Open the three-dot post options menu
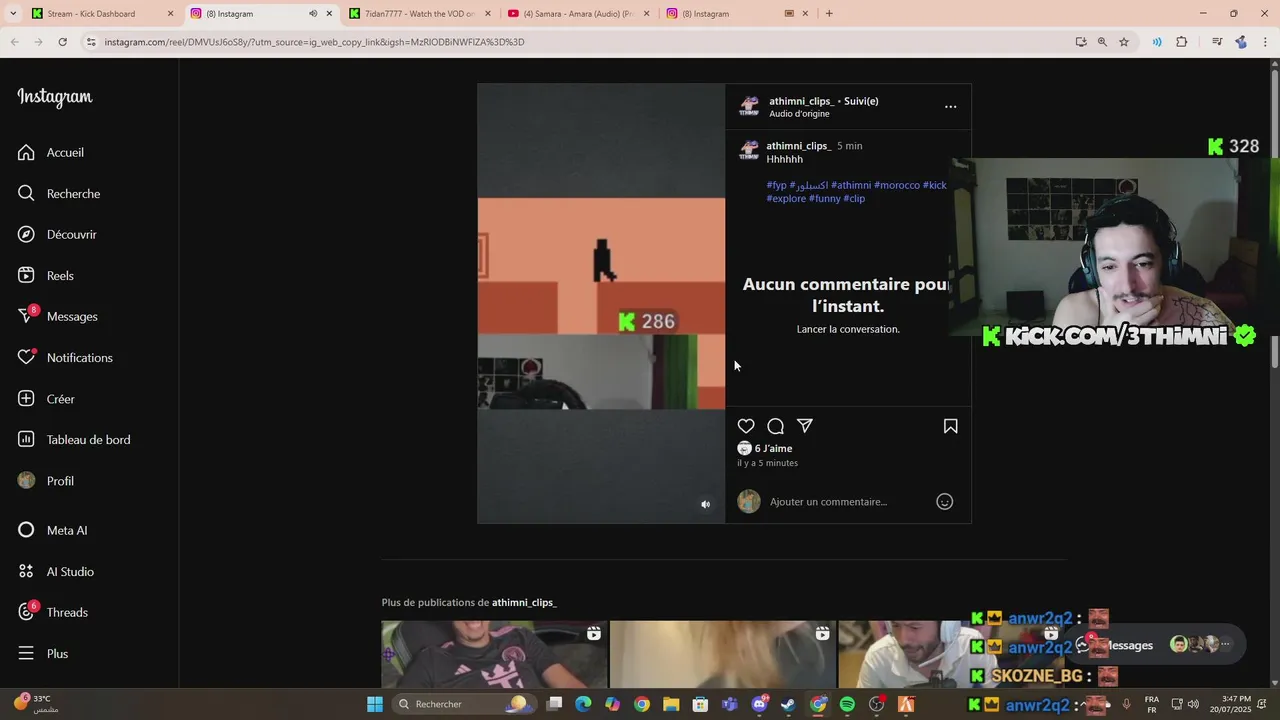Screen dimensions: 1280x720 coord(951,106)
